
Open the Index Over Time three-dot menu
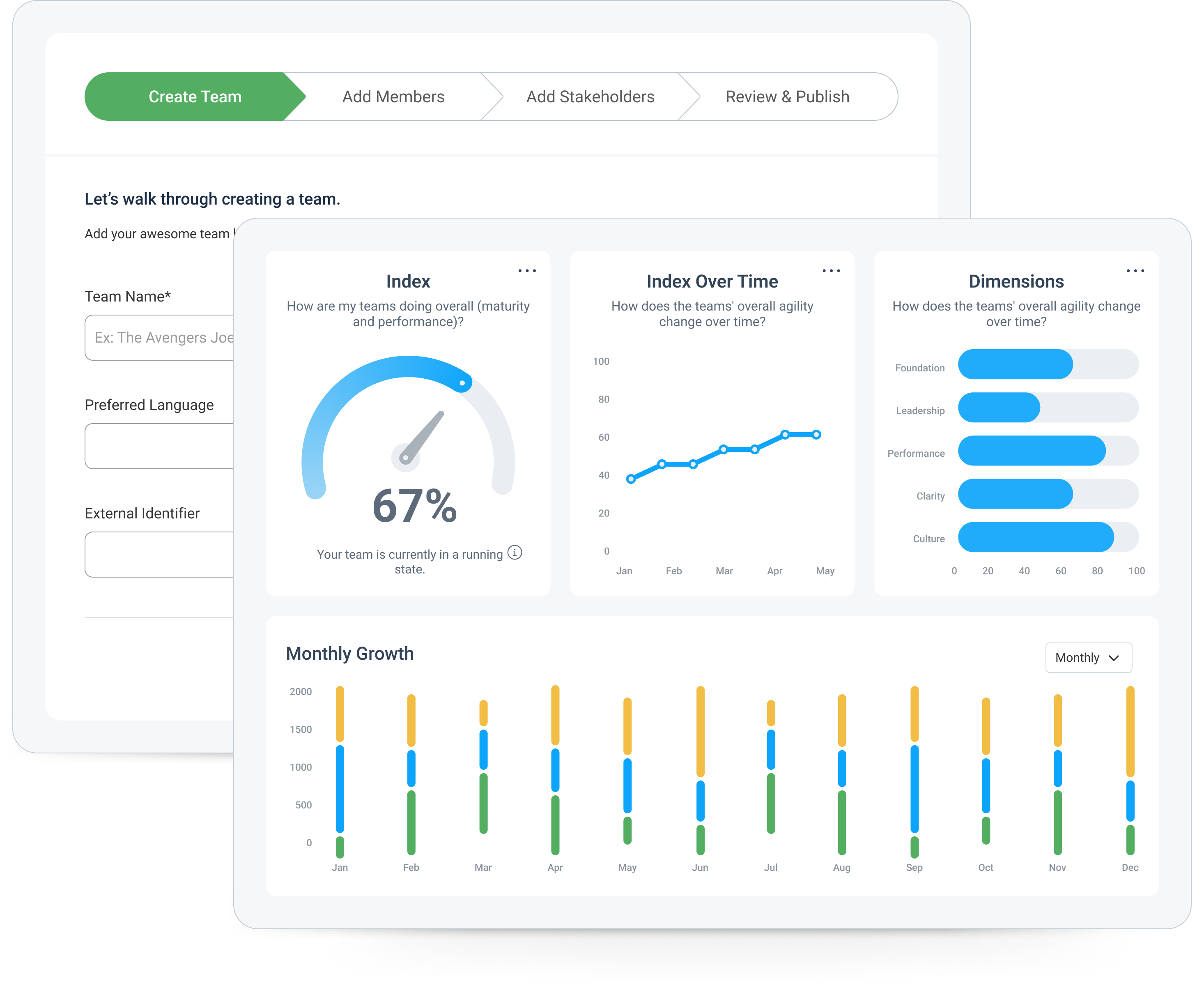(831, 271)
